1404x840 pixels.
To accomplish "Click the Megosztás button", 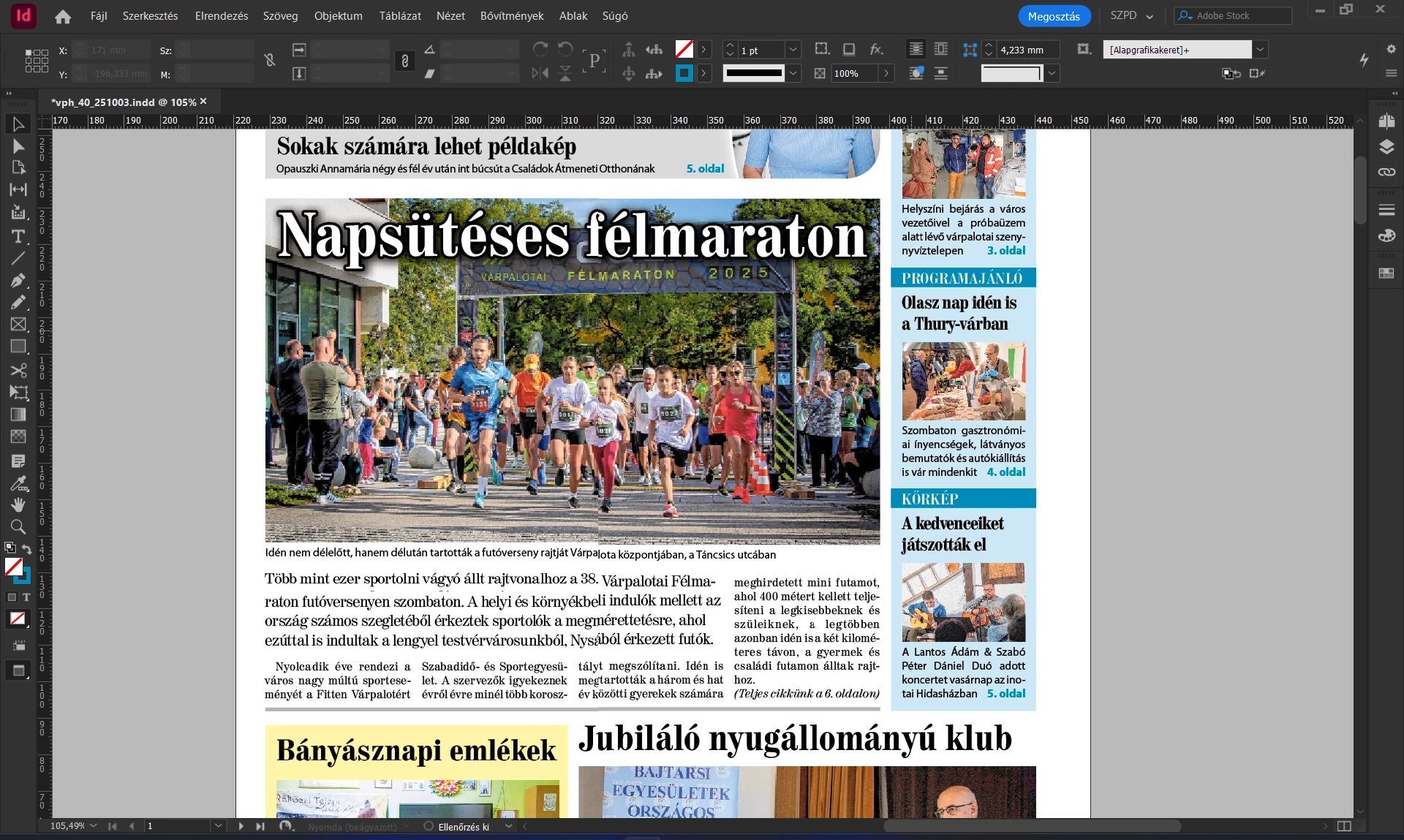I will coord(1054,16).
